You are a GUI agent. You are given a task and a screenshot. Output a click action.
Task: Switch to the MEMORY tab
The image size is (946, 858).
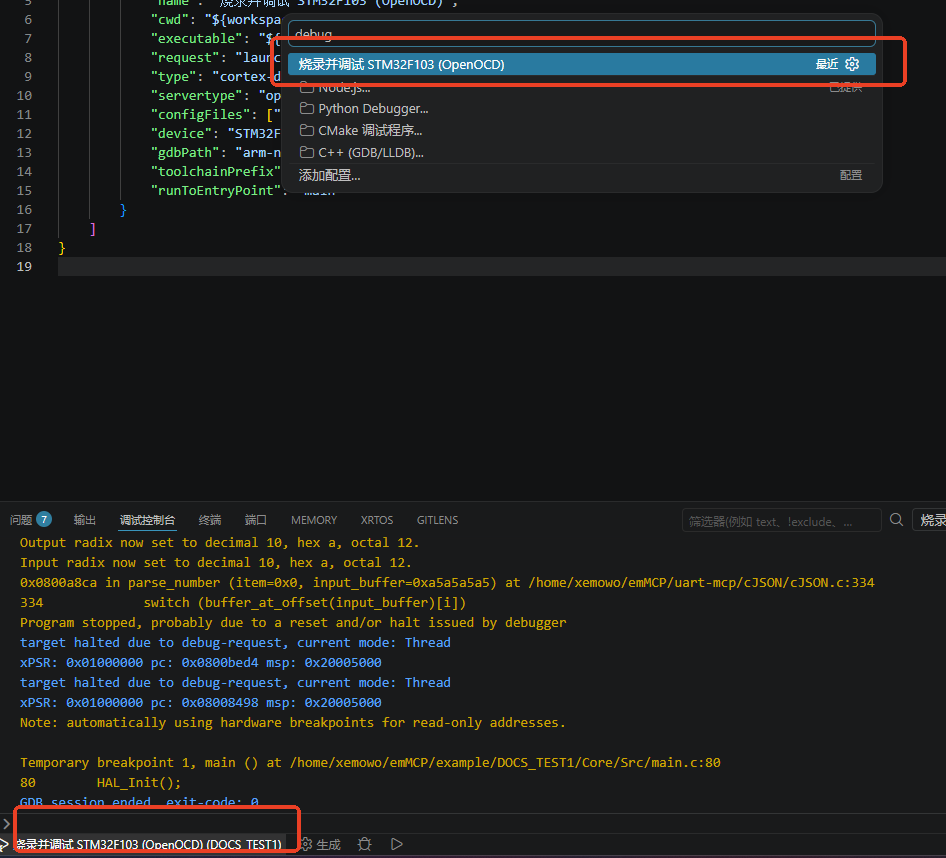click(314, 520)
